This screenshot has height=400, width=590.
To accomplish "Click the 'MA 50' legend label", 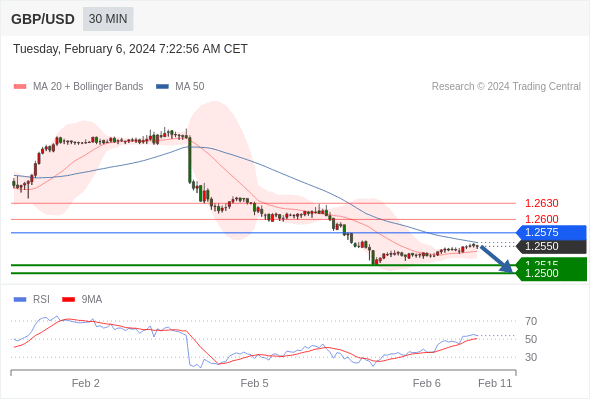I will 190,87.
